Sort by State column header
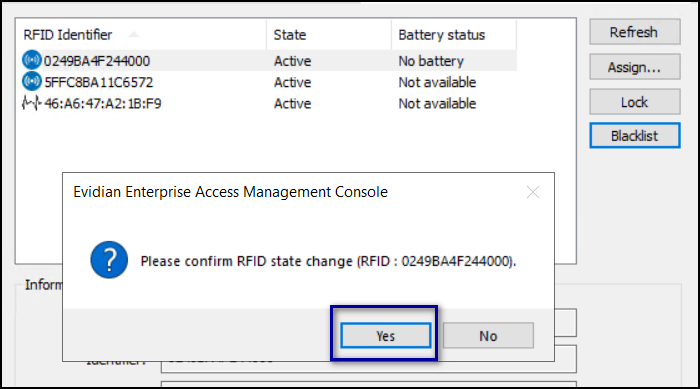 coord(329,35)
